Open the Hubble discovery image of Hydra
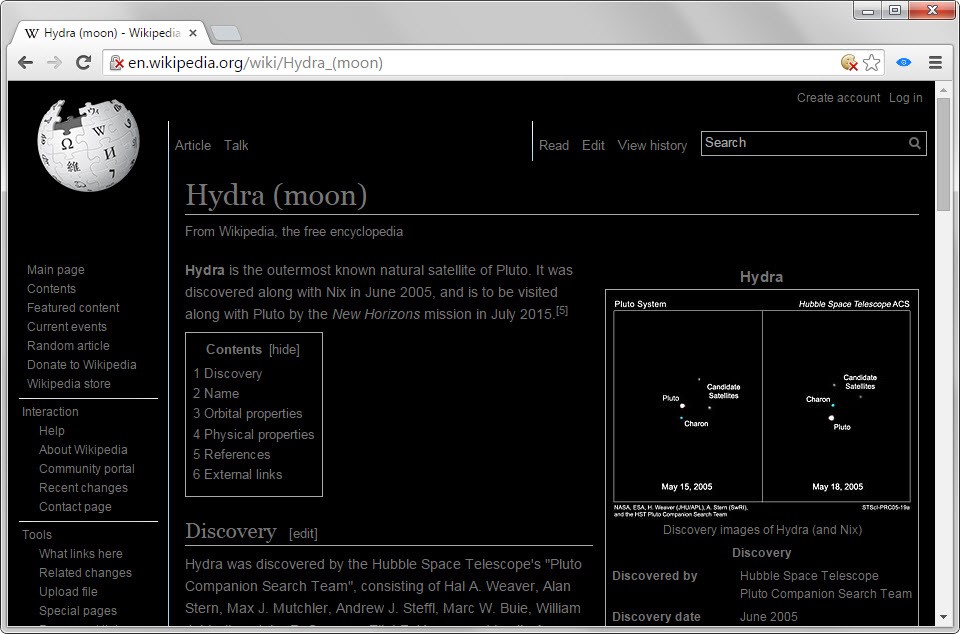 (762, 408)
